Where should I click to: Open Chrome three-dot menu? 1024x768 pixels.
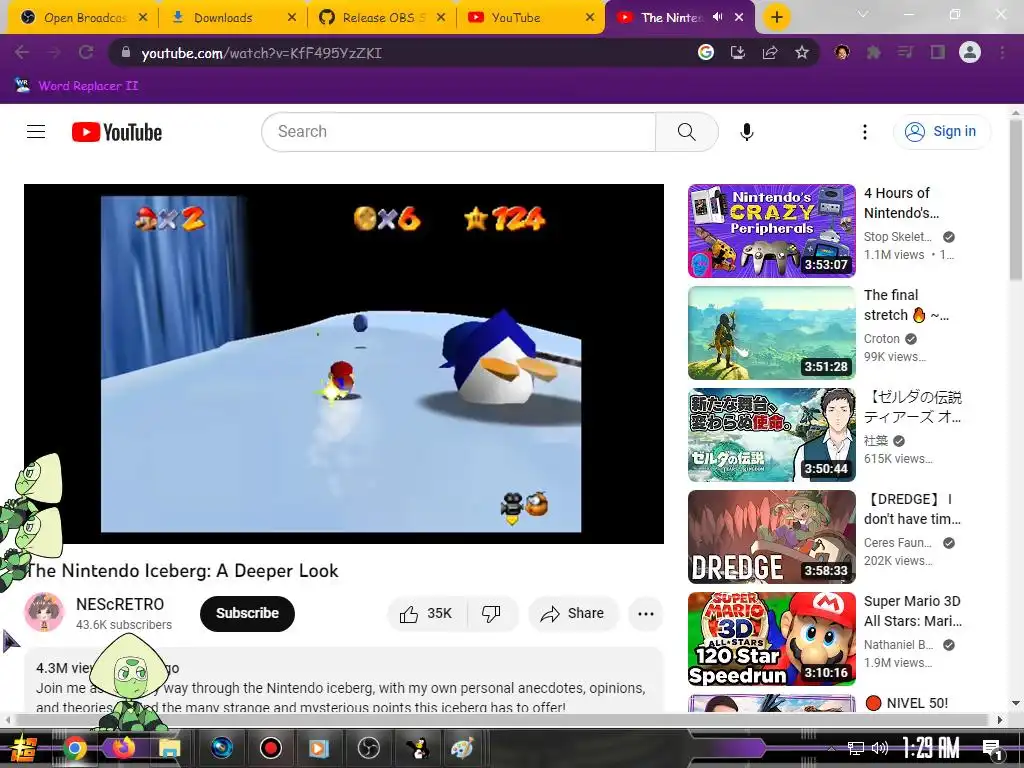(x=1002, y=52)
